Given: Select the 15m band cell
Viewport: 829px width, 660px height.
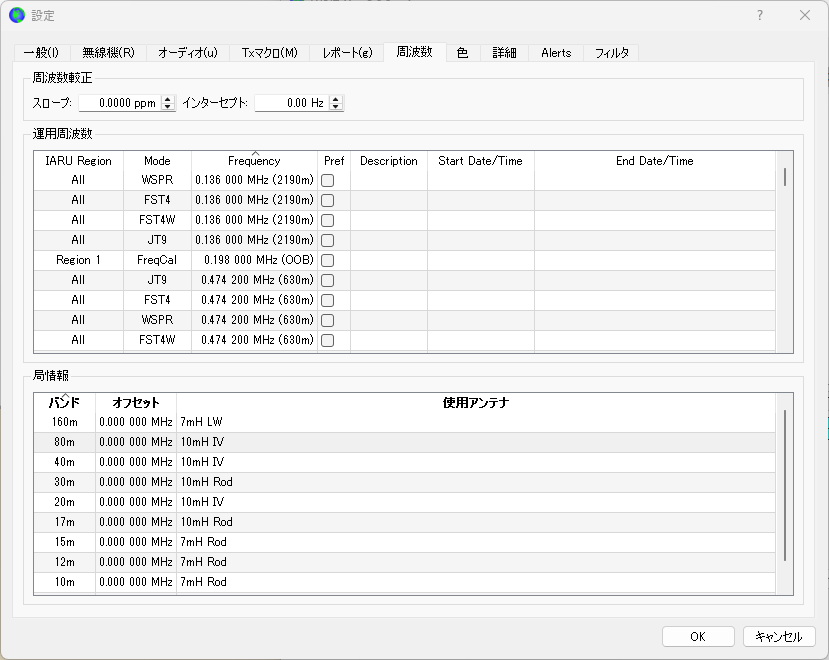Looking at the screenshot, I should pos(65,542).
